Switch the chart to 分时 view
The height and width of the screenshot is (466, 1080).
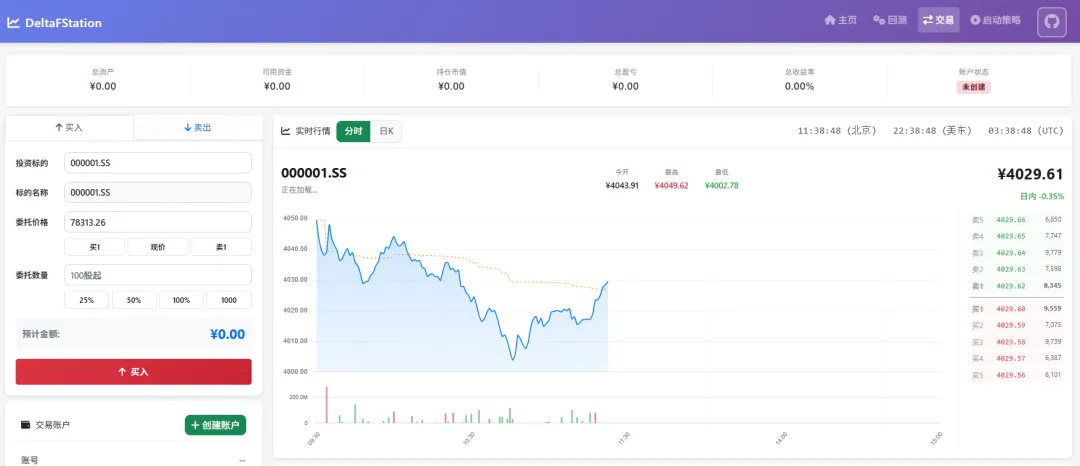tap(353, 131)
